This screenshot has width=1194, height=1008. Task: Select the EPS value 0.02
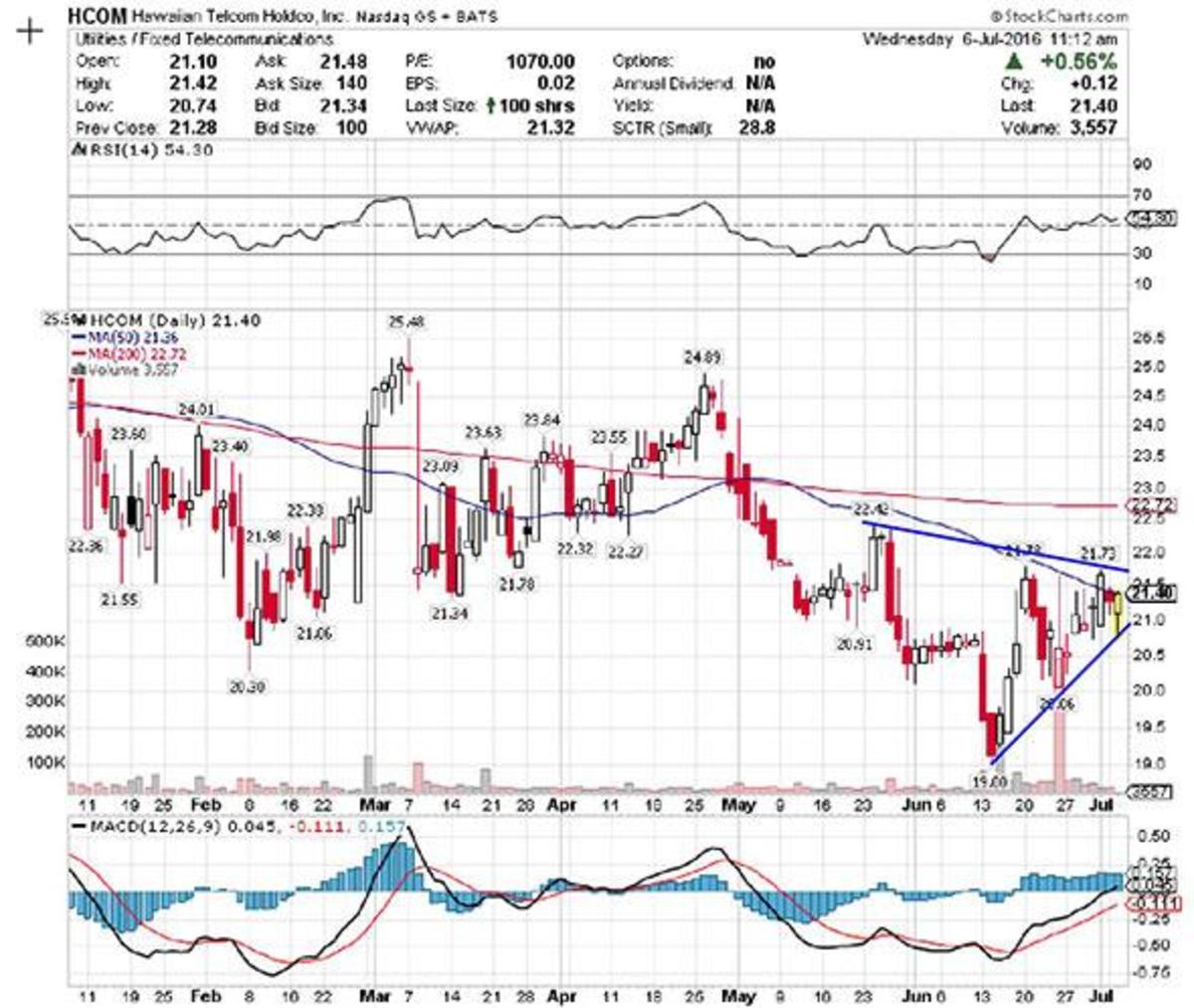pyautogui.click(x=556, y=84)
